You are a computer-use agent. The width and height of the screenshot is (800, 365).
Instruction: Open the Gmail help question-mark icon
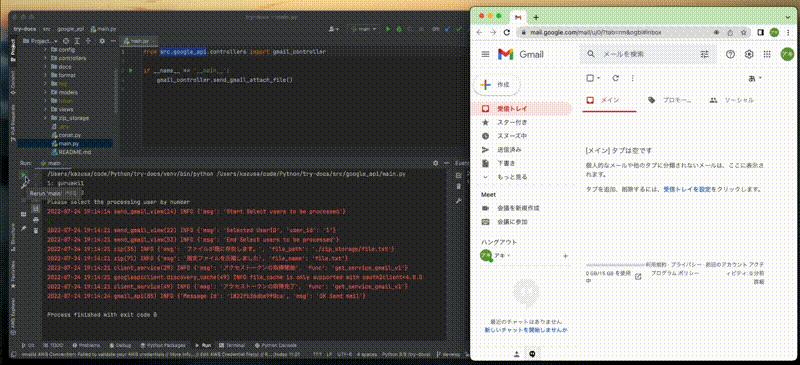730,54
